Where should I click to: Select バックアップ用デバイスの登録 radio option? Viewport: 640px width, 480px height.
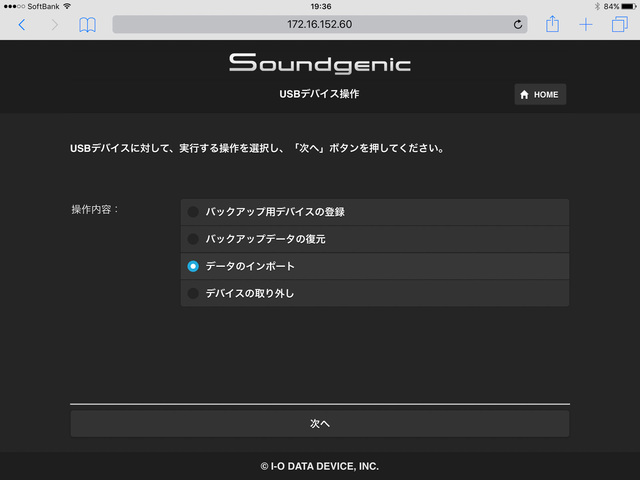(x=375, y=212)
